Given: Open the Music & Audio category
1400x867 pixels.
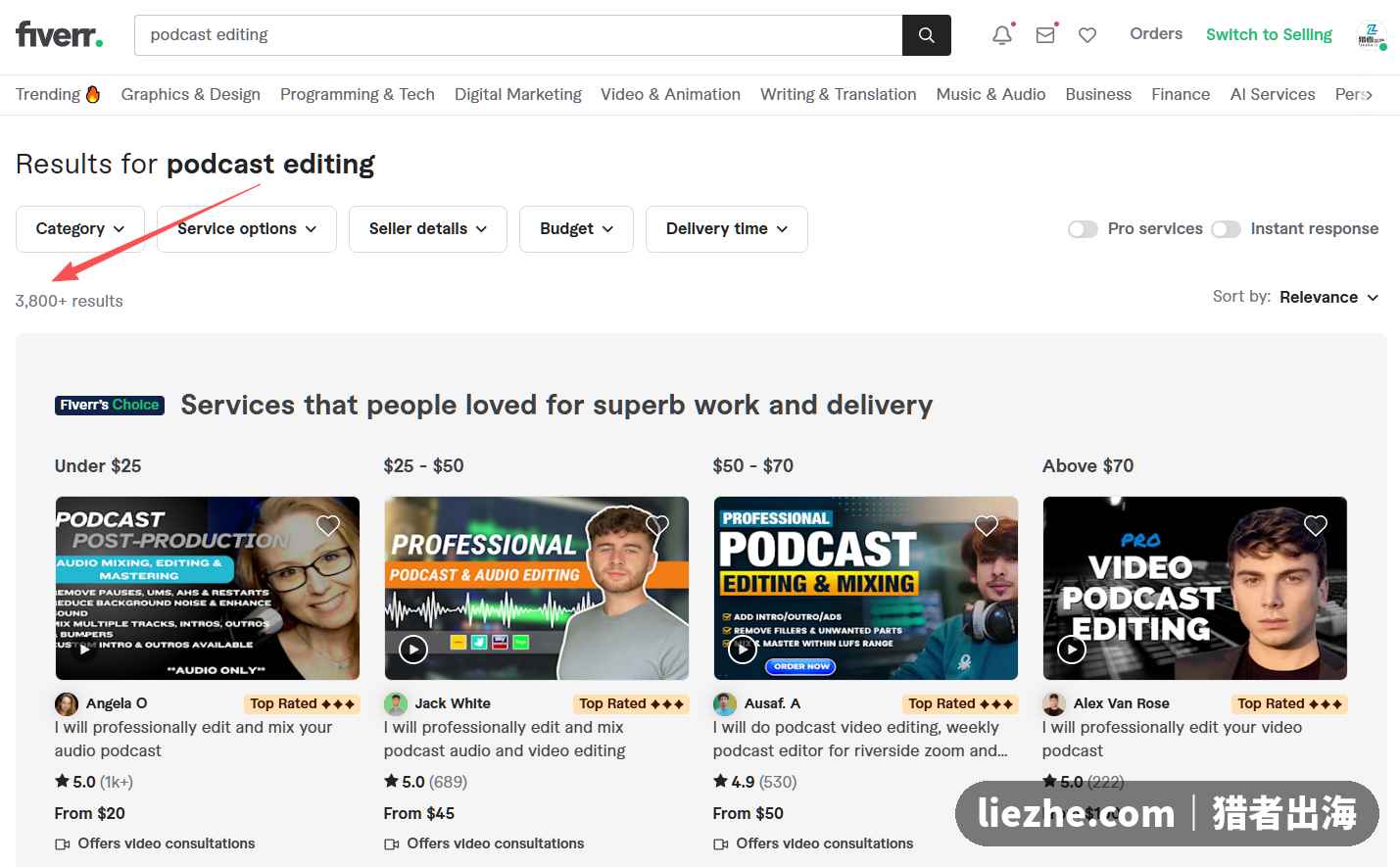Looking at the screenshot, I should [990, 94].
